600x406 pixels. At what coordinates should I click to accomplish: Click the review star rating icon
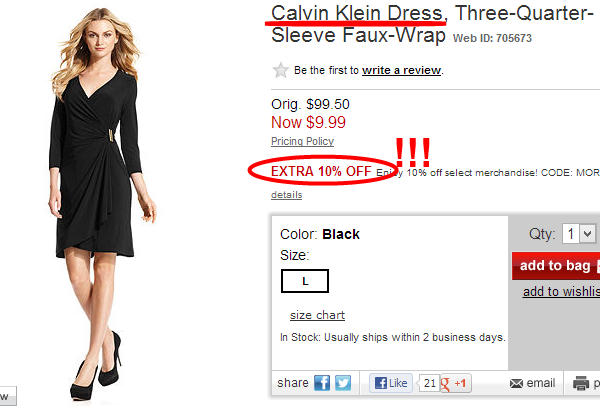[280, 70]
